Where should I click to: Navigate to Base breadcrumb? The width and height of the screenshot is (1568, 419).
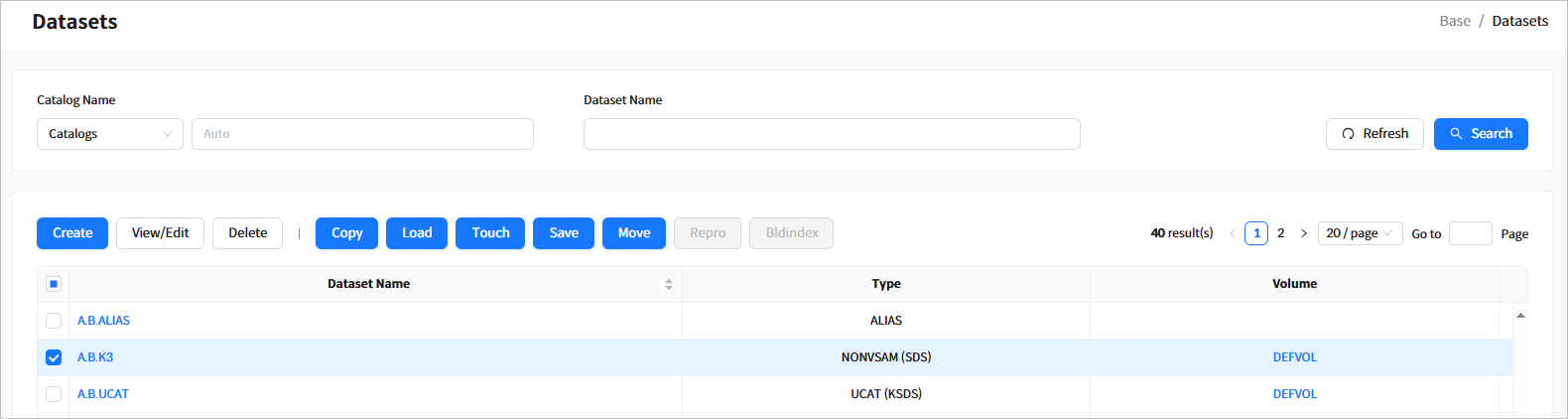click(1454, 21)
